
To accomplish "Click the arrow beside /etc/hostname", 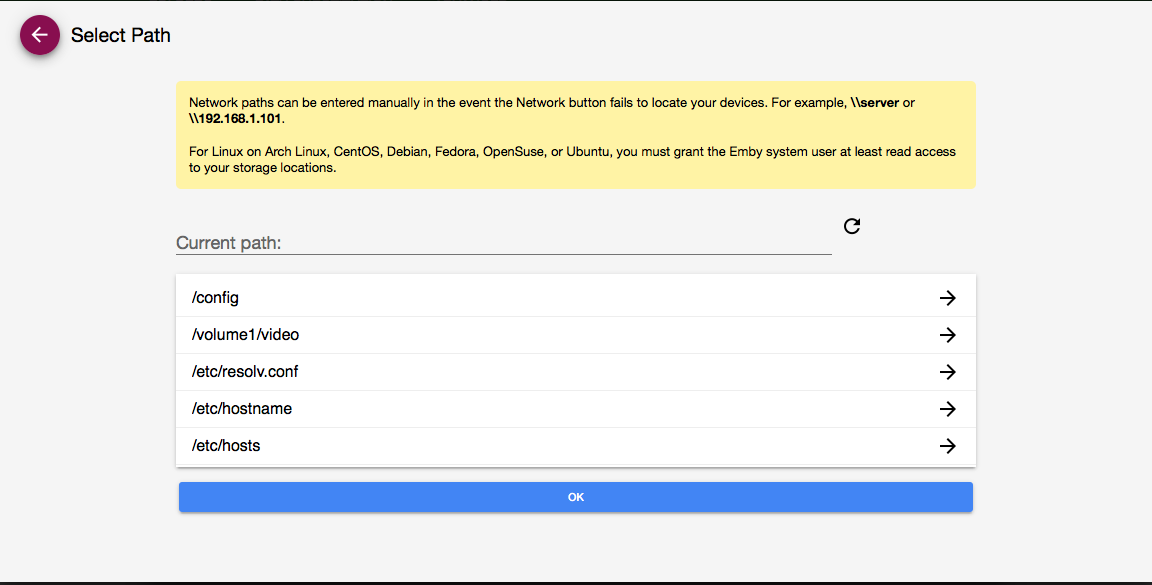I will pyautogui.click(x=947, y=409).
